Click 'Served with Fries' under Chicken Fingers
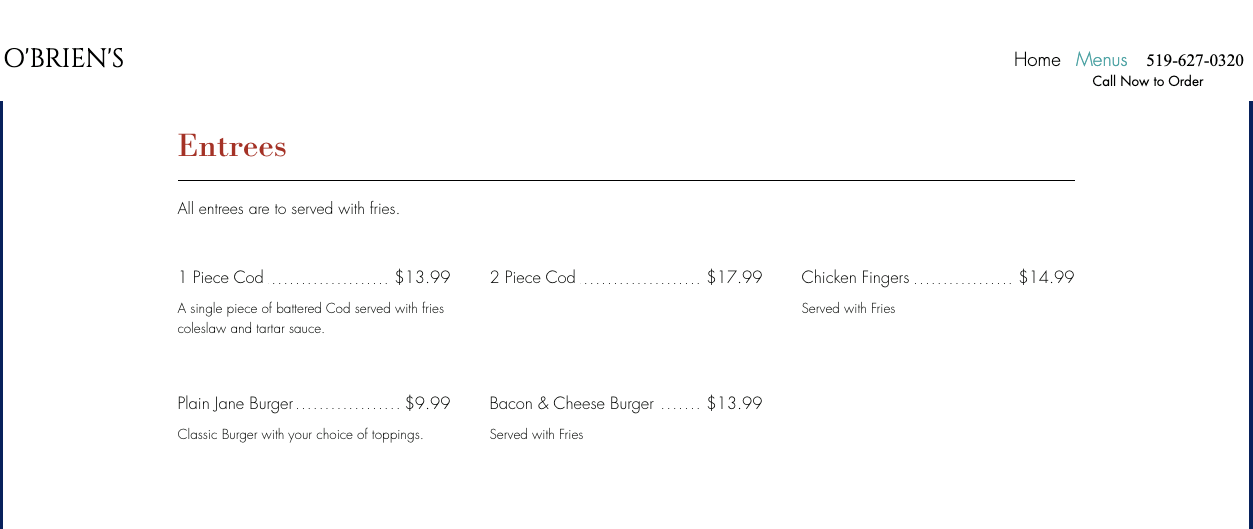This screenshot has width=1253, height=529. (x=848, y=309)
